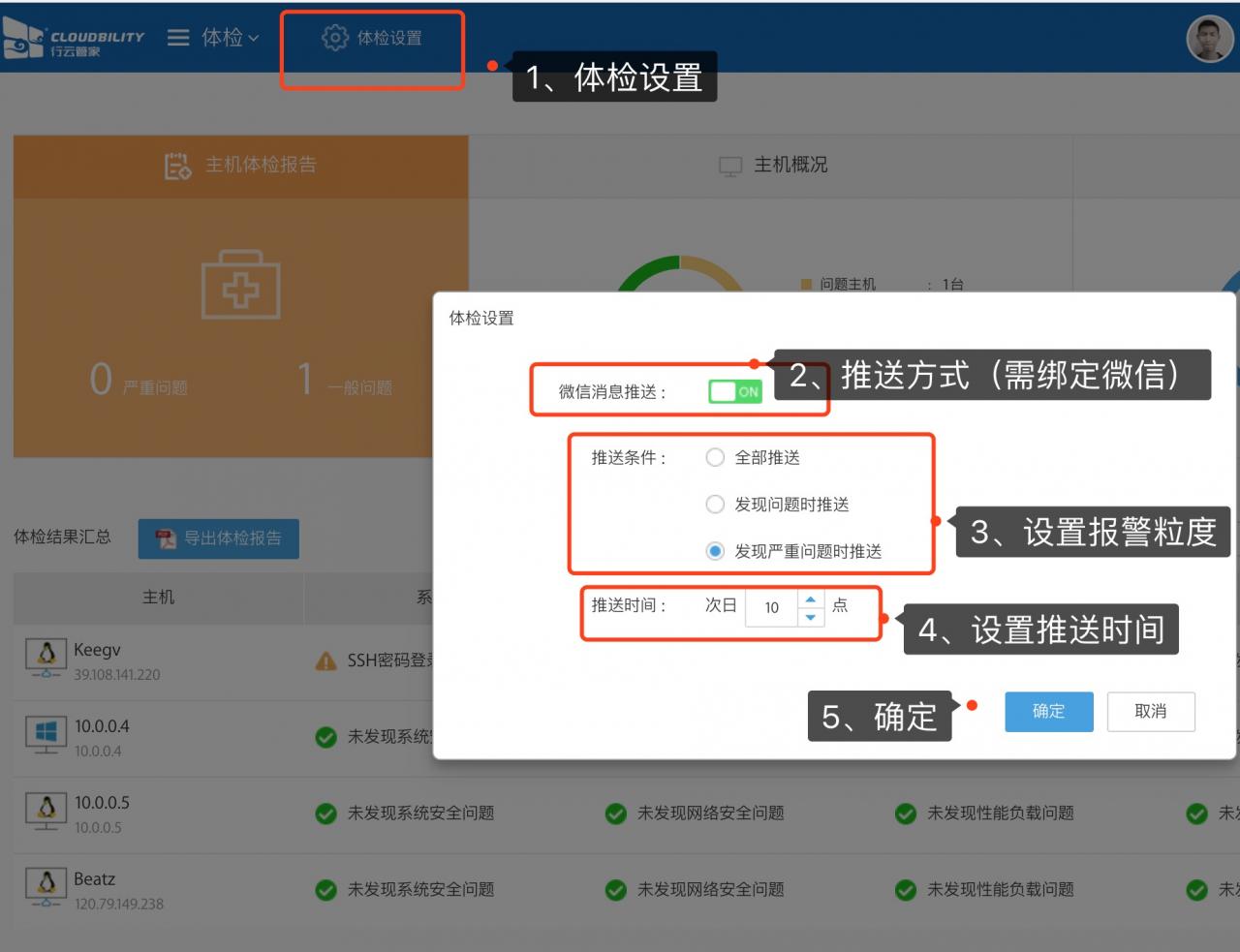Image resolution: width=1240 pixels, height=952 pixels.
Task: Select the 发现问题时推送 radio option
Action: 715,504
